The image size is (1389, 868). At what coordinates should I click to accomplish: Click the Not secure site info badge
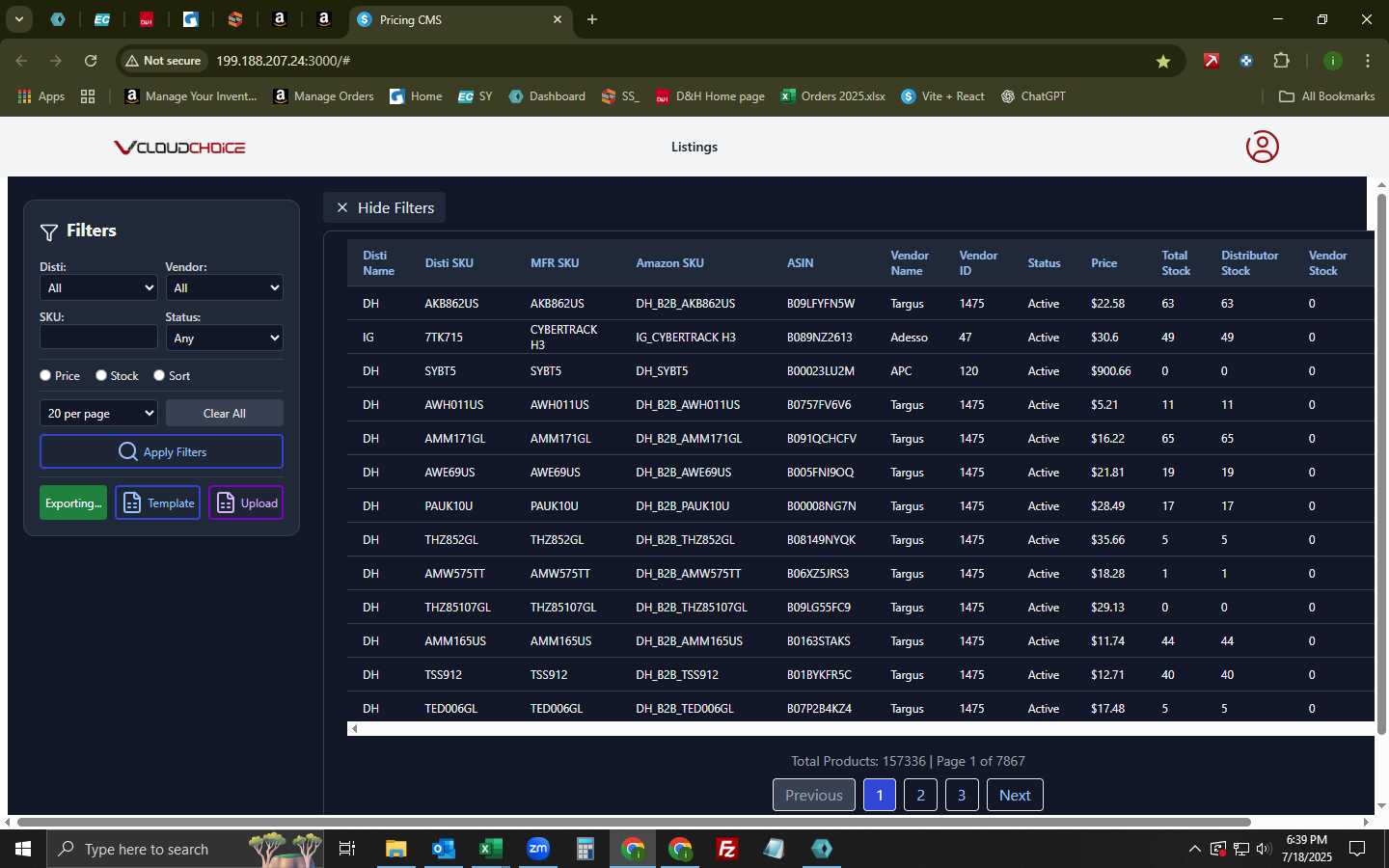click(x=163, y=61)
